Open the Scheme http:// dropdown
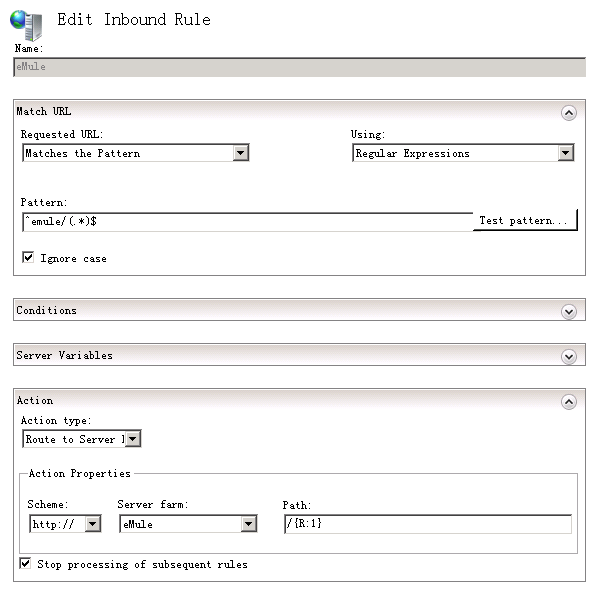 click(93, 524)
